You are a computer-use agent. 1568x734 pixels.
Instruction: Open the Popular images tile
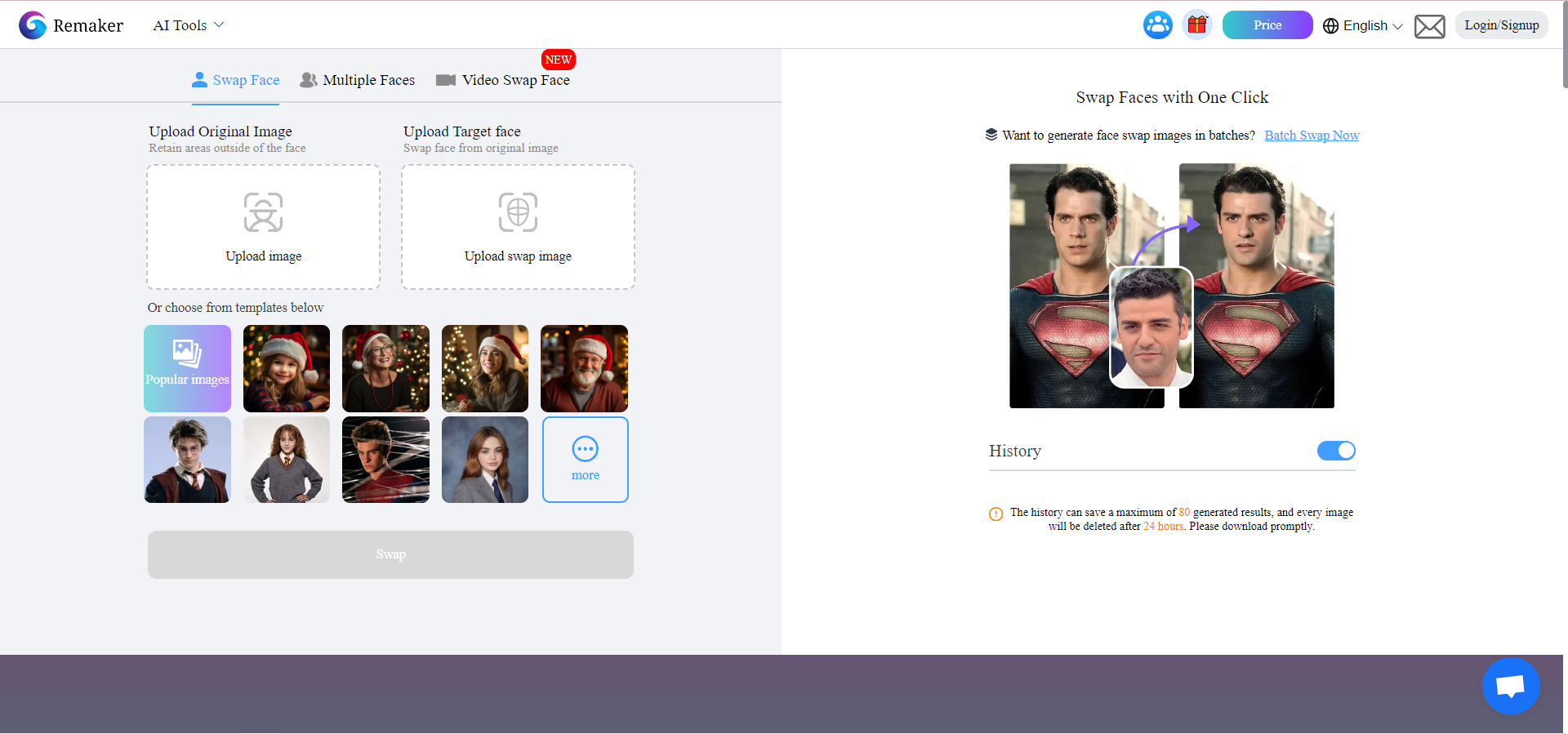187,368
